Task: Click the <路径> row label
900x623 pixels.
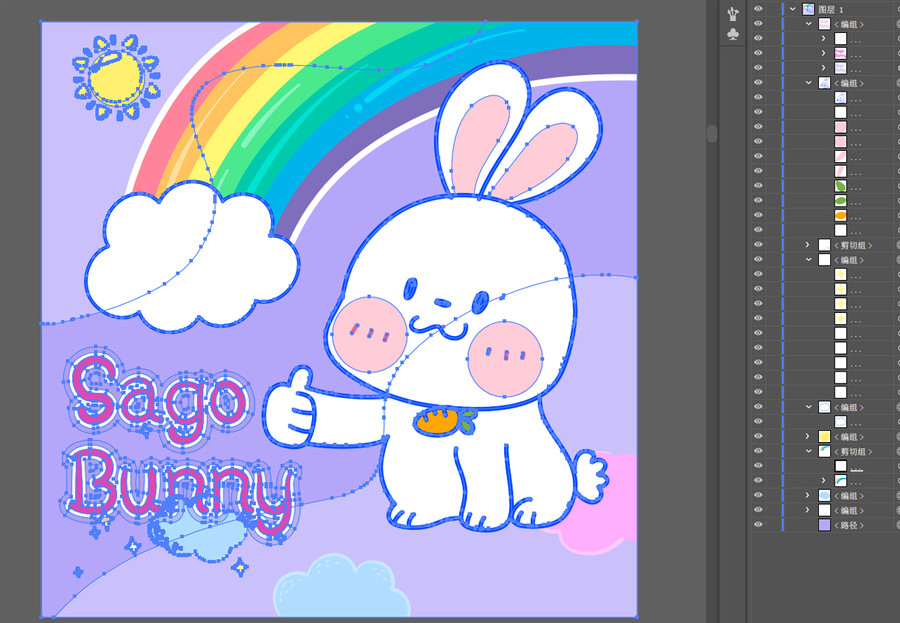Action: tap(849, 525)
